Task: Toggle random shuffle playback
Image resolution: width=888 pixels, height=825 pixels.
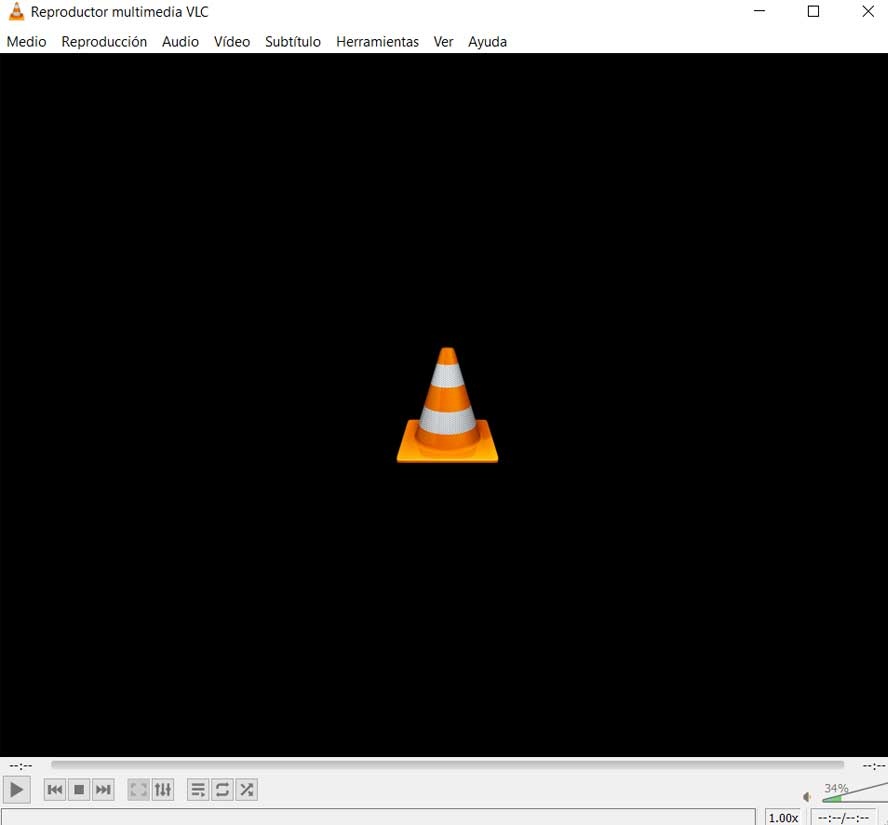Action: [246, 789]
